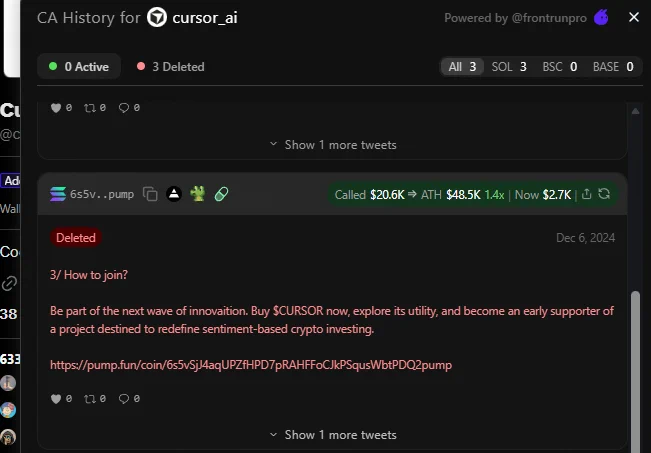The width and height of the screenshot is (651, 453).
Task: Share the 6s5v..pump call stats
Action: pos(586,194)
